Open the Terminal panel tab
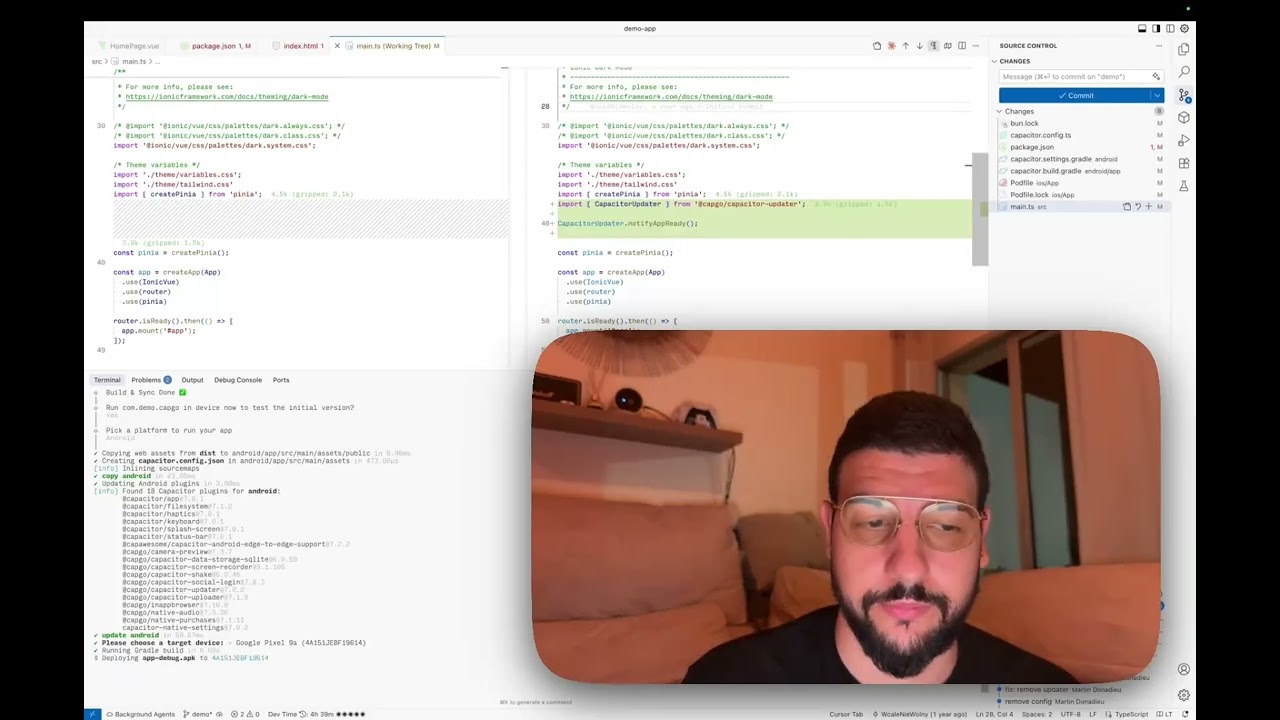Viewport: 1280px width, 720px height. tap(107, 380)
